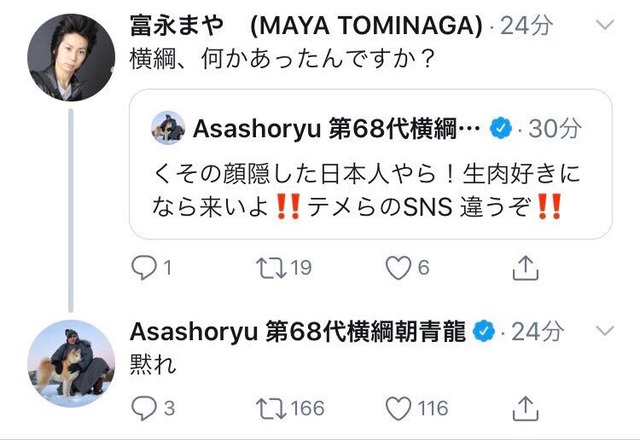Retweet Maya Tominaga's tweet with 19 retweets
Screen dimensions: 640x440
click(x=271, y=268)
